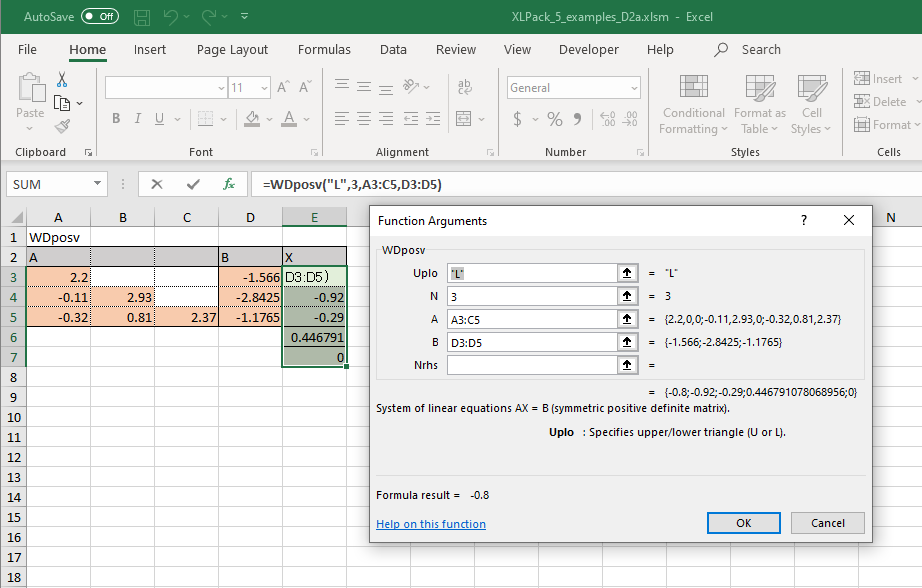The width and height of the screenshot is (922, 588).
Task: Open Format as Table gallery
Action: click(x=760, y=105)
